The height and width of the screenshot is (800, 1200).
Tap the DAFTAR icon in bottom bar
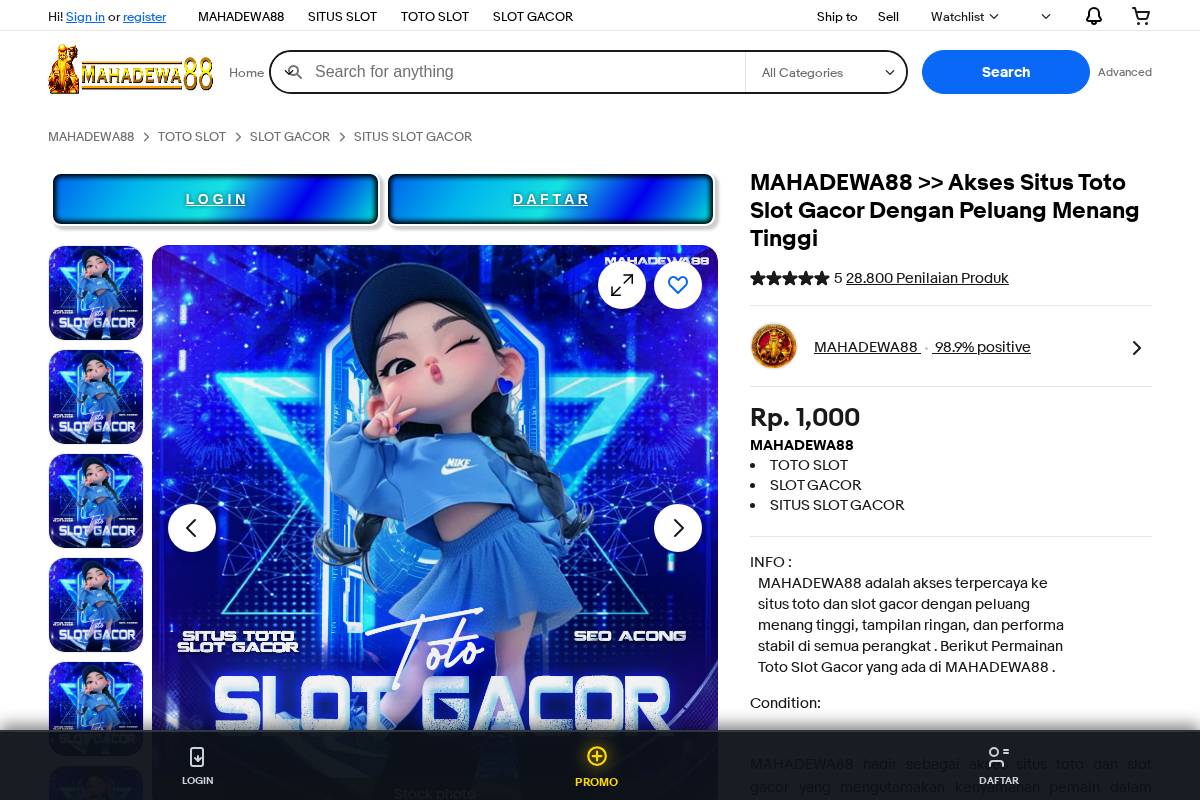pyautogui.click(x=998, y=757)
